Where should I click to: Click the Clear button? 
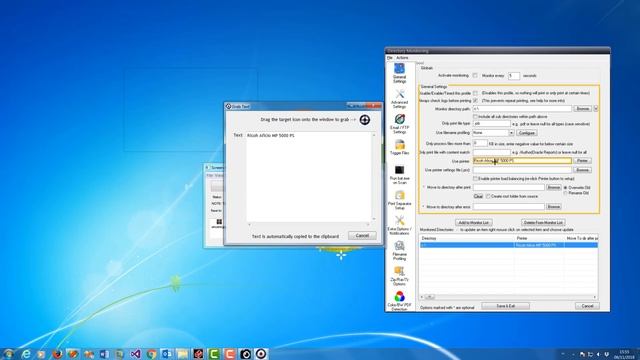tap(478, 196)
